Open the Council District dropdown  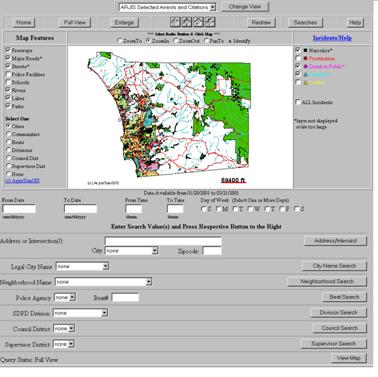click(x=64, y=329)
